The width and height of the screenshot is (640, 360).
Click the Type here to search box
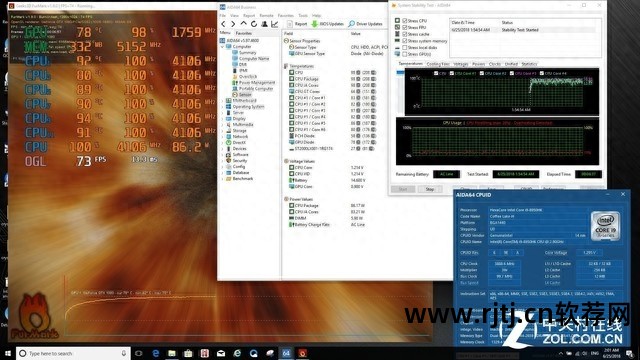pos(73,353)
